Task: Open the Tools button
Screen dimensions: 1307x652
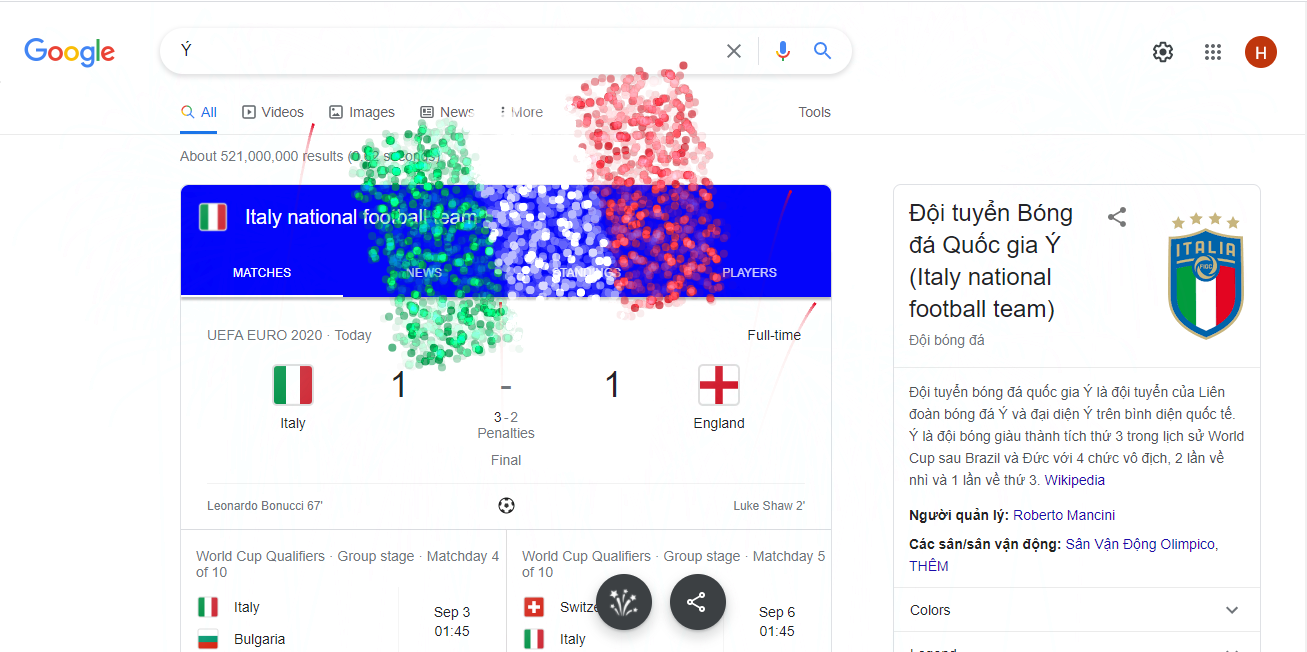Action: 814,112
